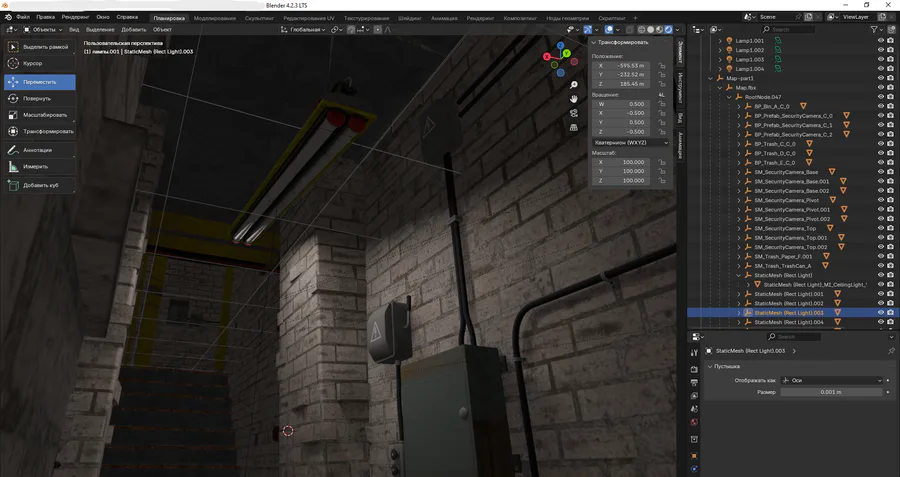Viewport: 900px width, 477px height.
Task: Activate the Трансформировать transform tool
Action: (x=40, y=131)
